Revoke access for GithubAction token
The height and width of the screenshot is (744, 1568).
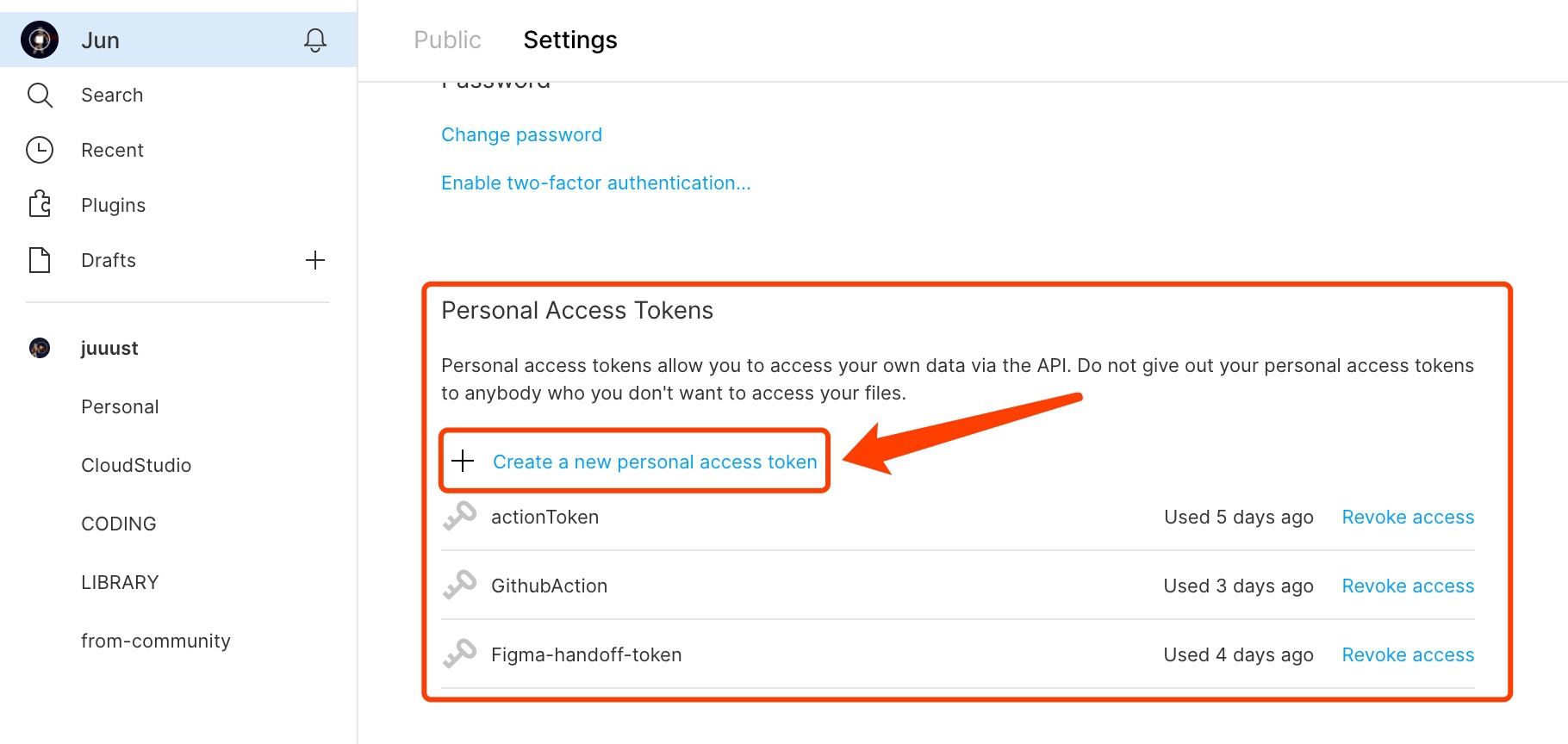click(1408, 586)
